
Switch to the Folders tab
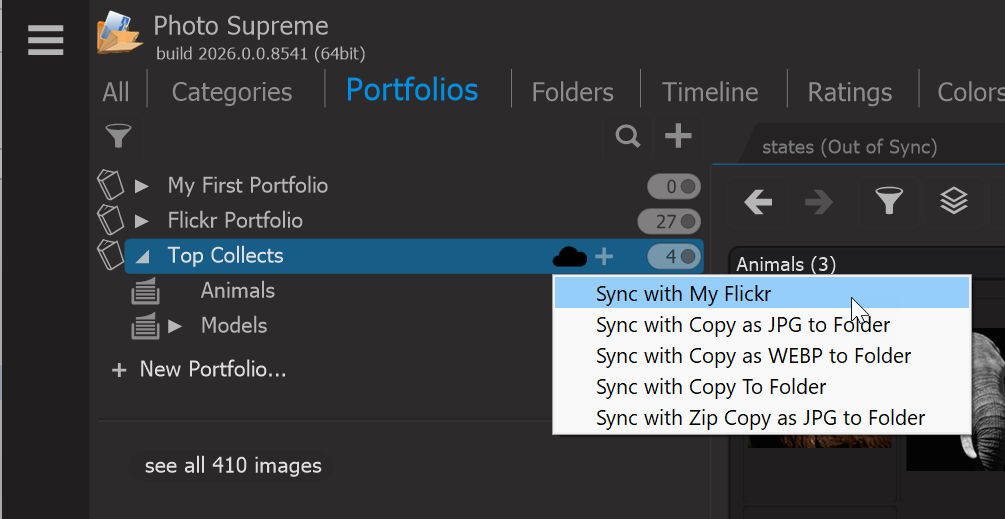pos(572,92)
